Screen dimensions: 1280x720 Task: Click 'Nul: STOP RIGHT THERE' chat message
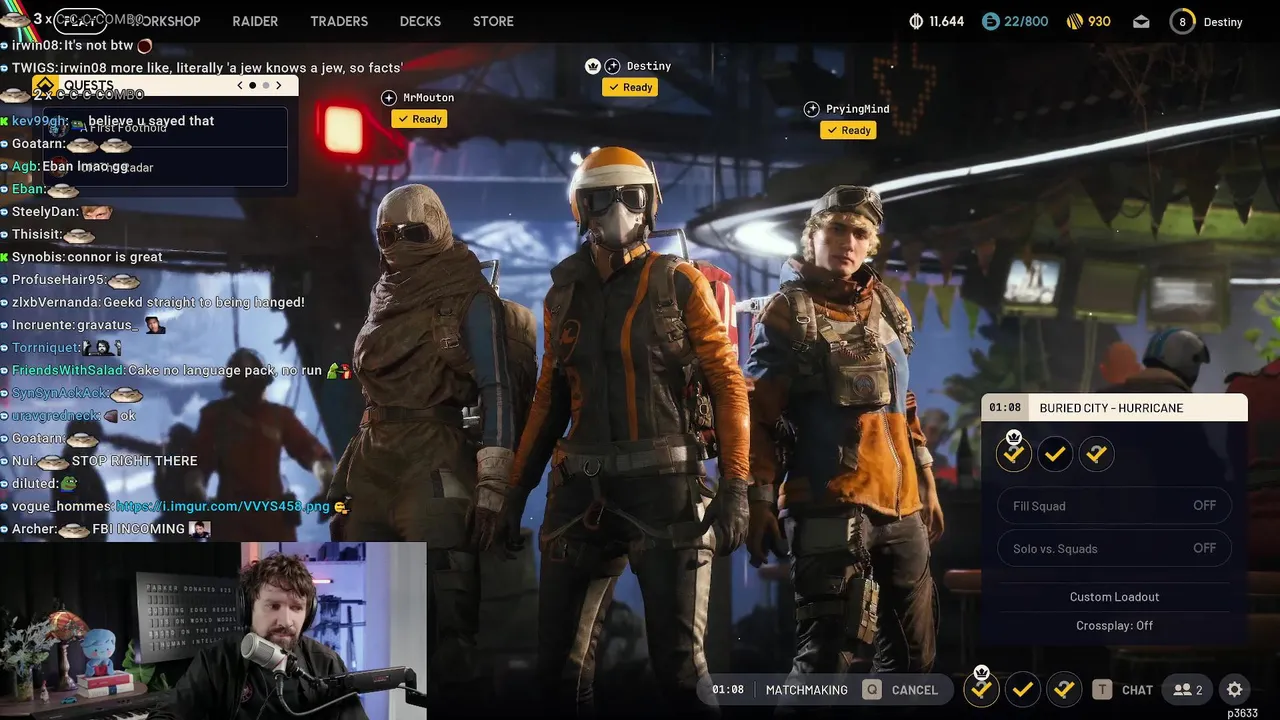click(100, 461)
